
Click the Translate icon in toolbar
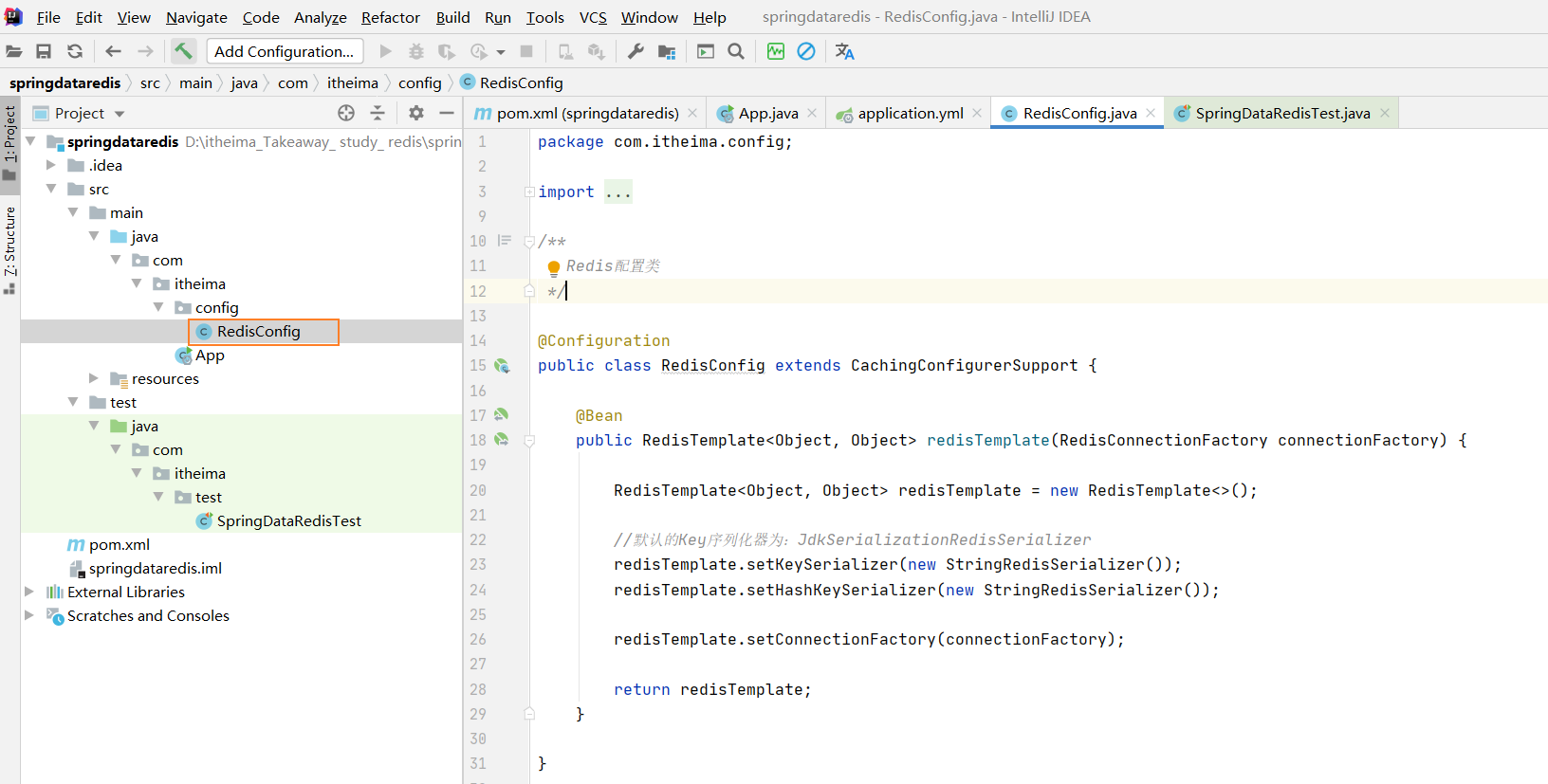pyautogui.click(x=844, y=51)
